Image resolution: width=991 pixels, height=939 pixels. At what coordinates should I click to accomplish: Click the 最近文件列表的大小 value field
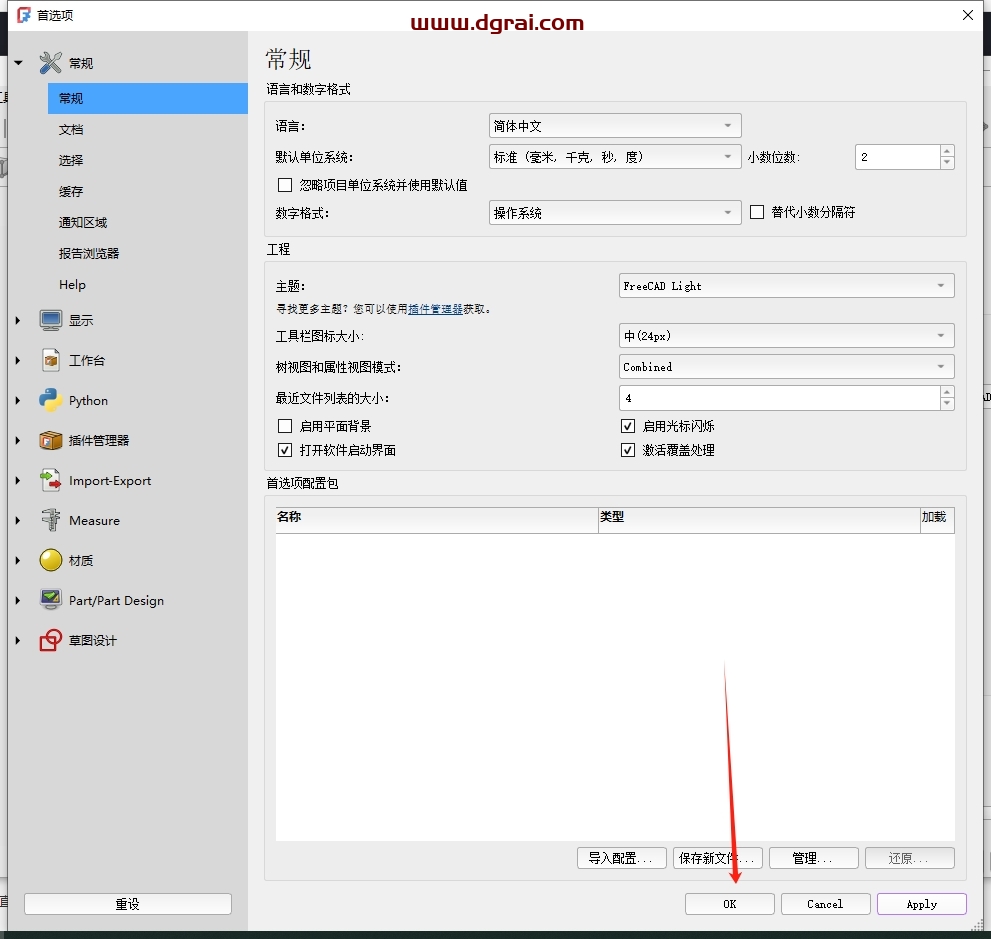click(x=779, y=398)
